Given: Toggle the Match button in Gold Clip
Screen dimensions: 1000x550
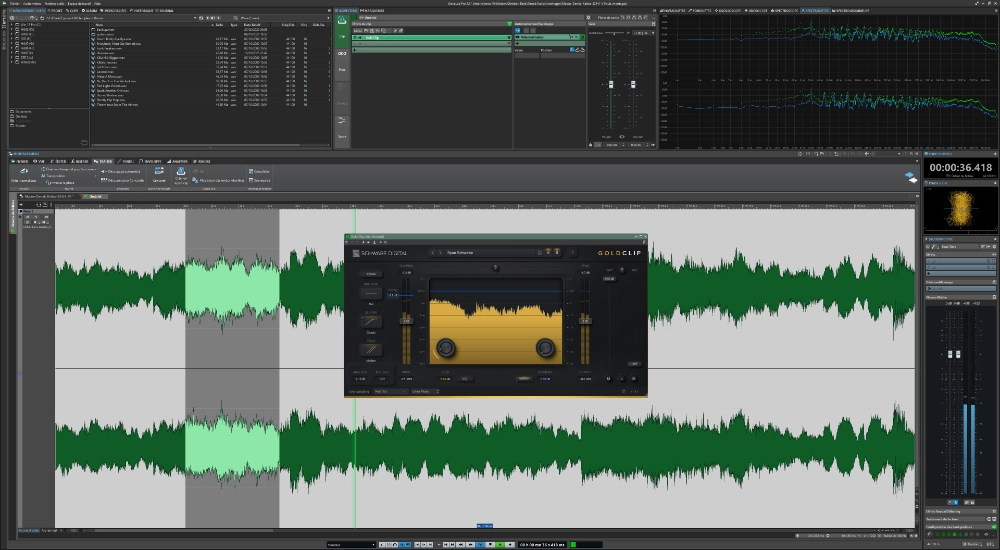Looking at the screenshot, I should pyautogui.click(x=524, y=378).
